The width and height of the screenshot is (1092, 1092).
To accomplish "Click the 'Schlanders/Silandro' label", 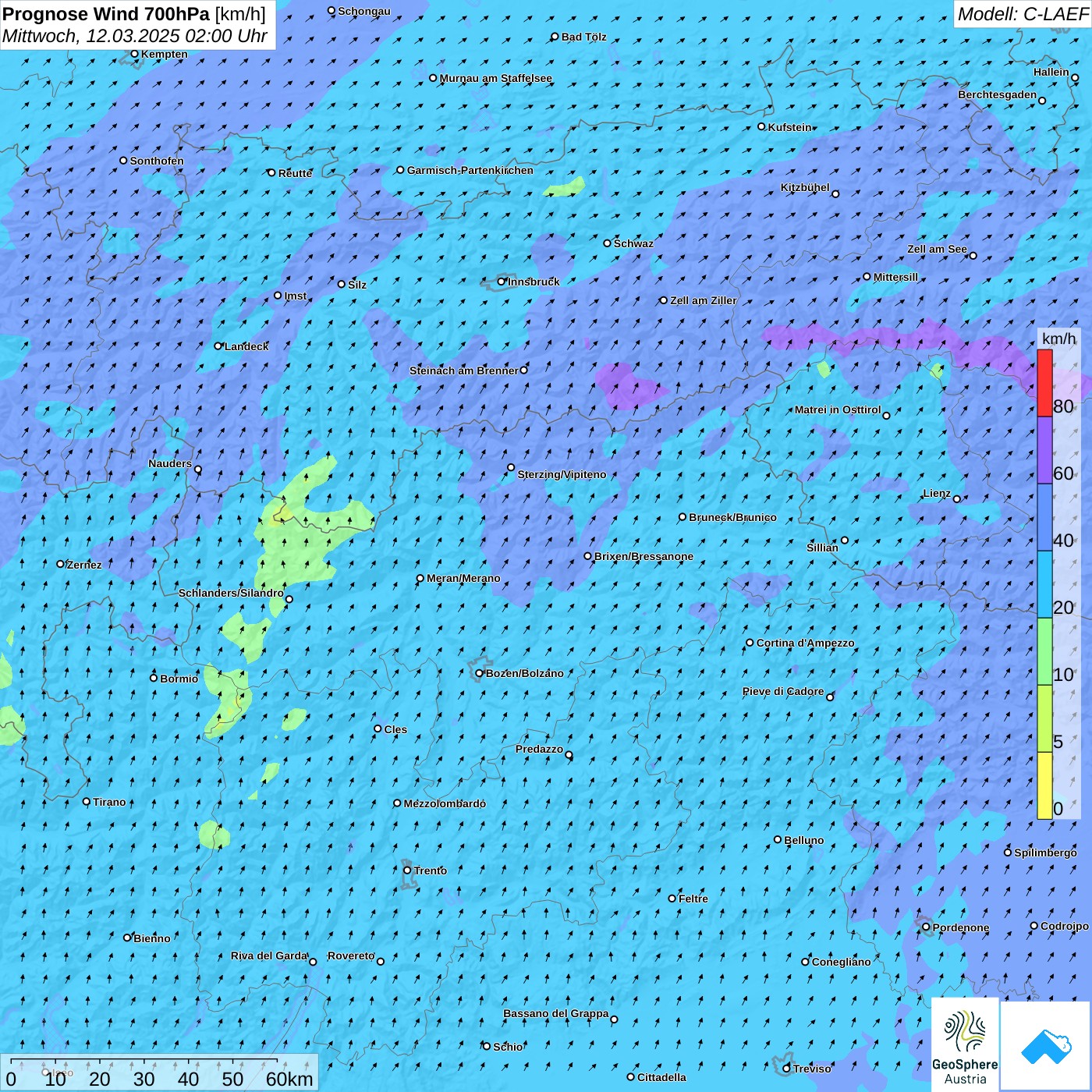I will click(x=231, y=593).
